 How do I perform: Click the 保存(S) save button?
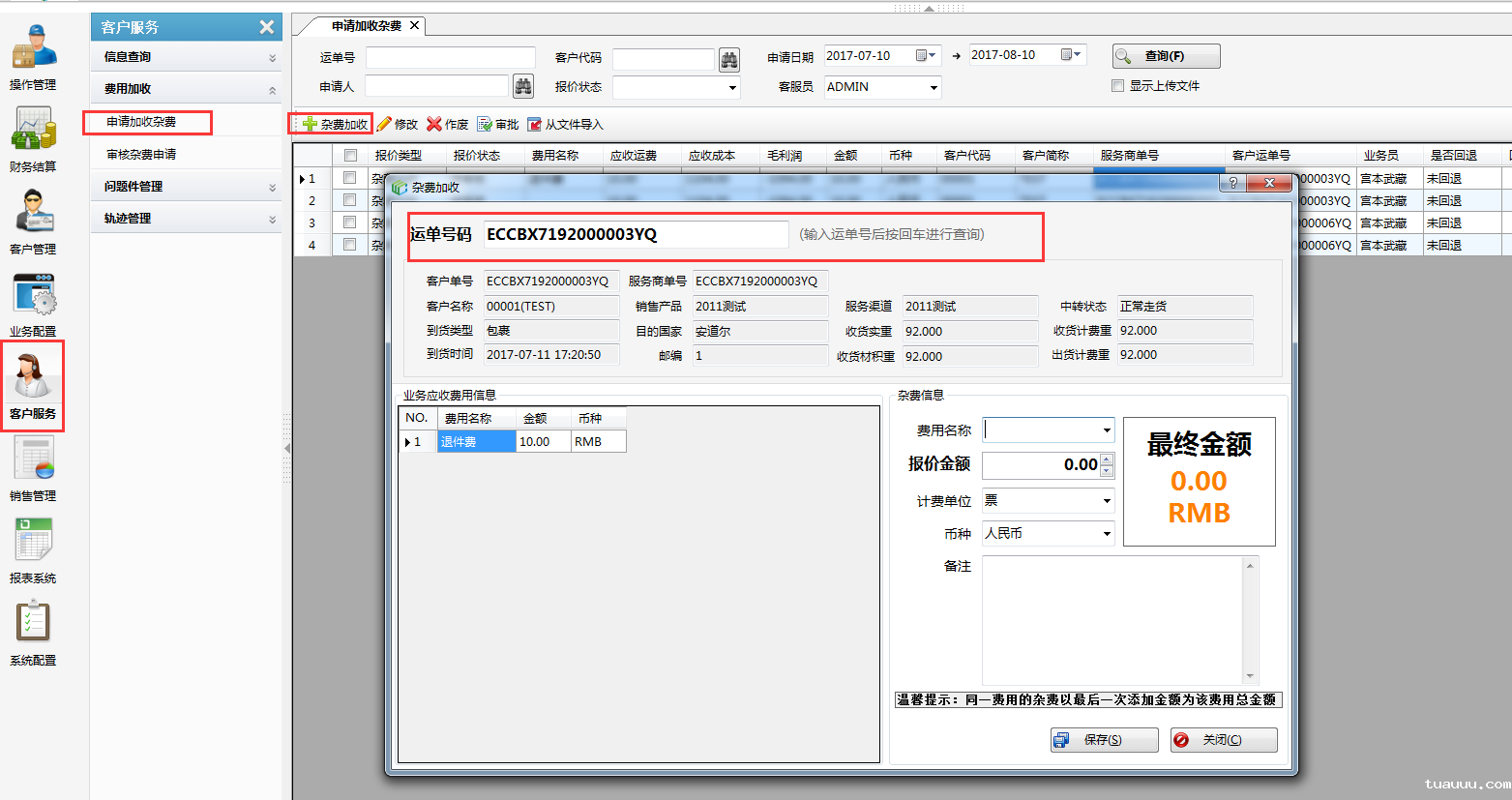(x=1104, y=739)
